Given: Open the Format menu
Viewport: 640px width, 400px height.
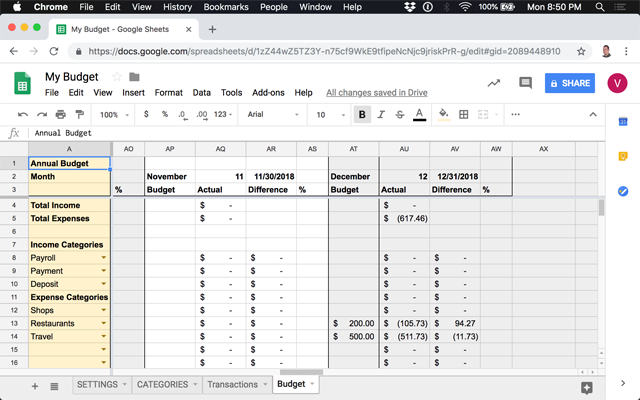Looking at the screenshot, I should coord(168,93).
